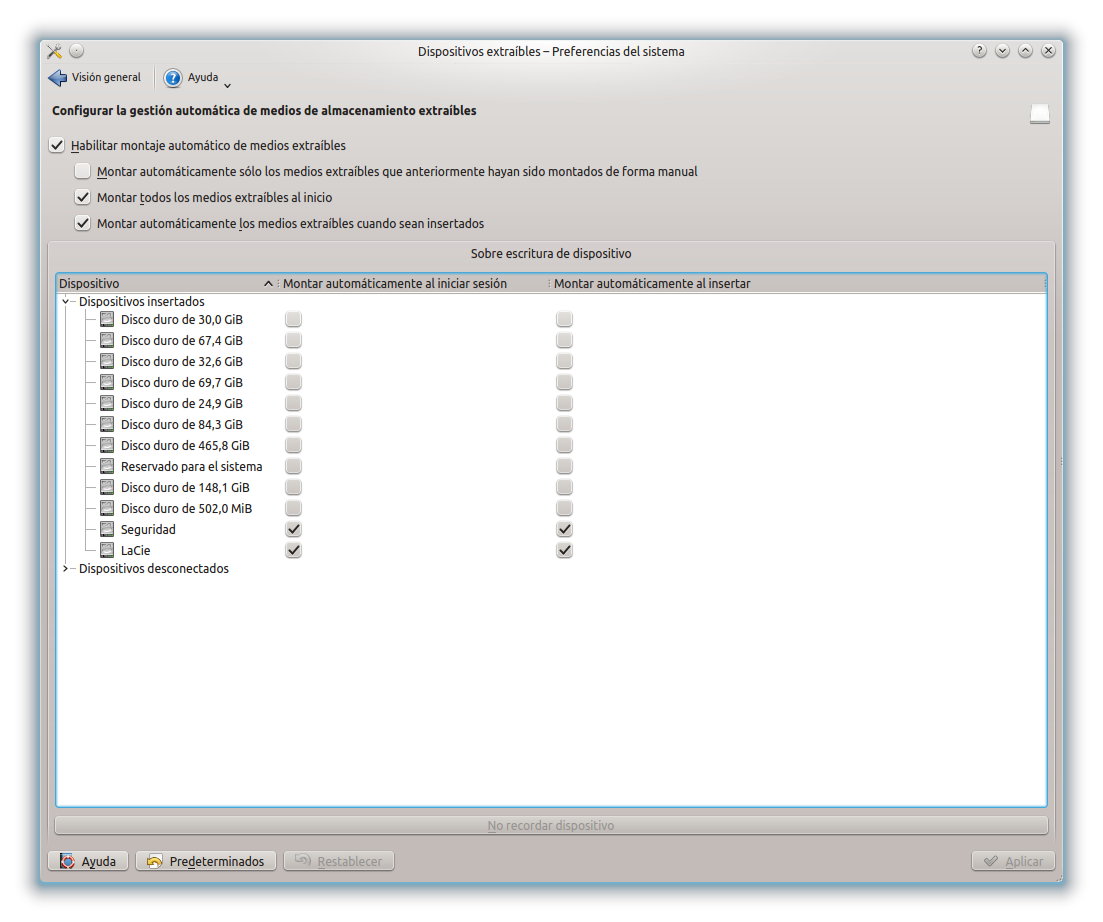Click the drive icon for Disco duro de 148,1 GiB

pos(107,487)
